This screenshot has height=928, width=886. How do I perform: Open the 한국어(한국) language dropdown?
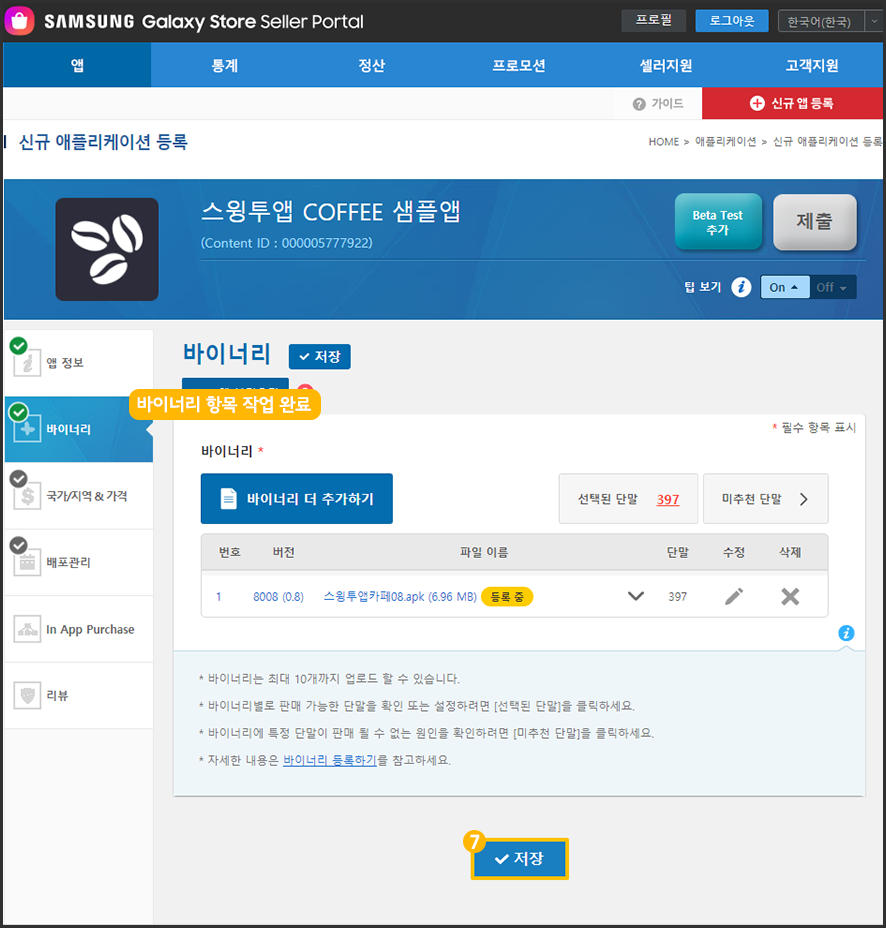(x=829, y=21)
